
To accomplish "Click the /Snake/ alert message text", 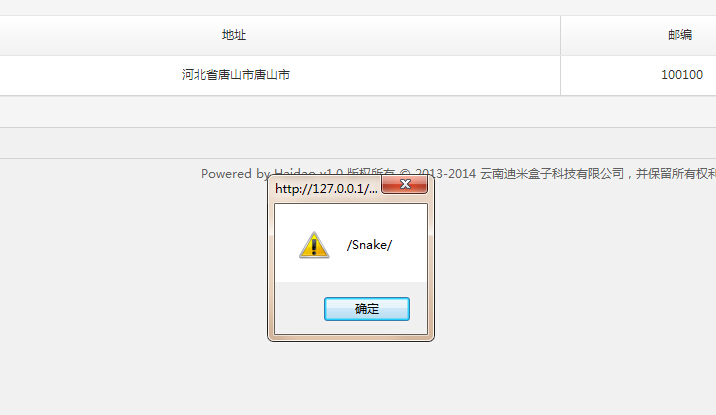I will tap(369, 245).
